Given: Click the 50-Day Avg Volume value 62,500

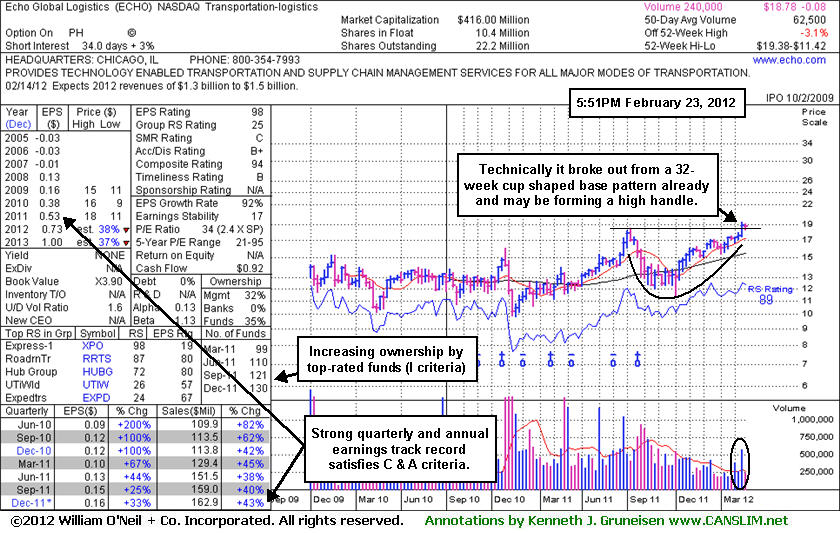Looking at the screenshot, I should click(x=809, y=20).
